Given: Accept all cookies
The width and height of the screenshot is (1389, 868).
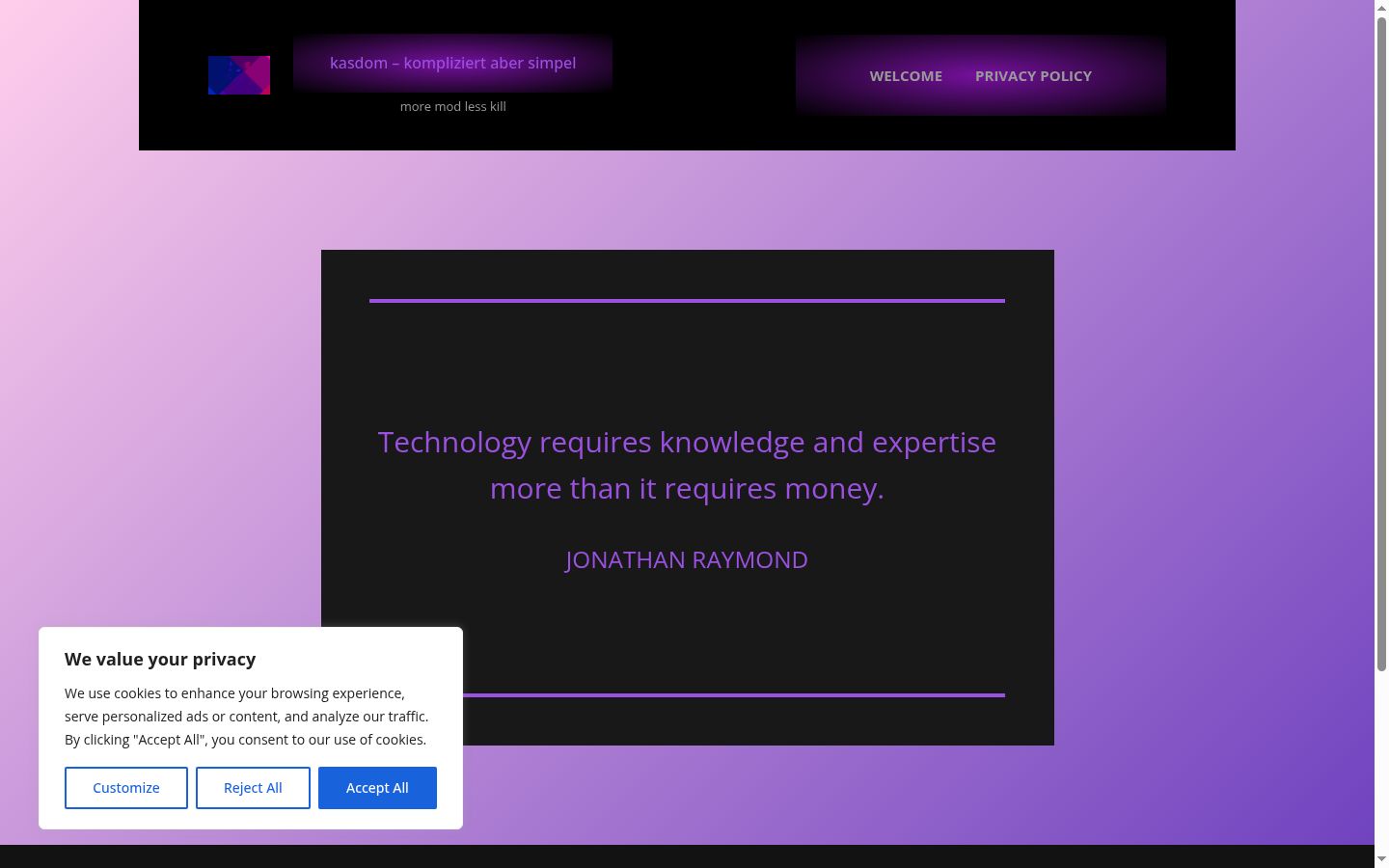Looking at the screenshot, I should click(377, 788).
